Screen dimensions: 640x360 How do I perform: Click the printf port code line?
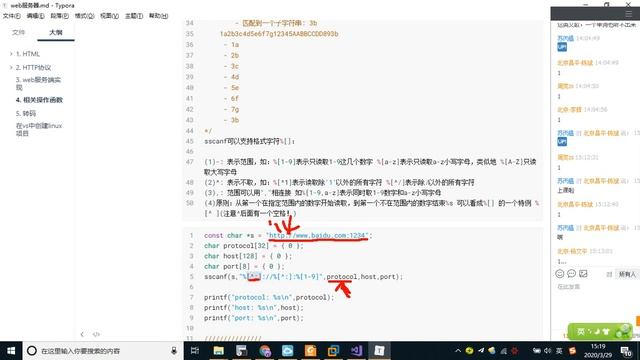[254, 318]
